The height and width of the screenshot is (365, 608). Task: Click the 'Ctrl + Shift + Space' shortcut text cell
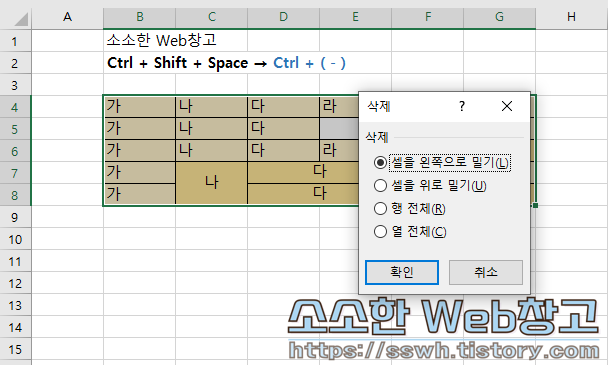(x=178, y=63)
